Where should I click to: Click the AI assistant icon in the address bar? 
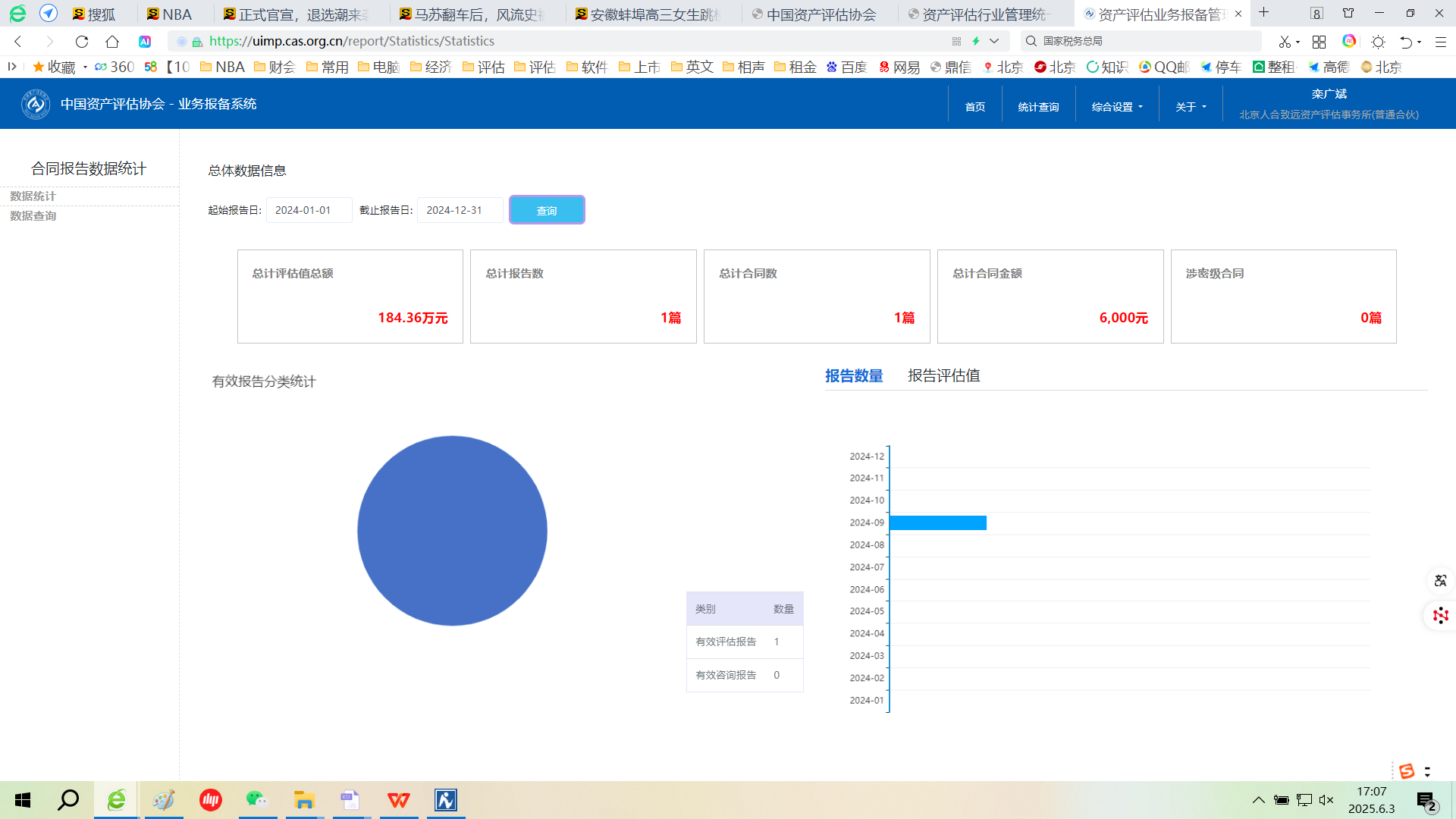click(x=145, y=42)
